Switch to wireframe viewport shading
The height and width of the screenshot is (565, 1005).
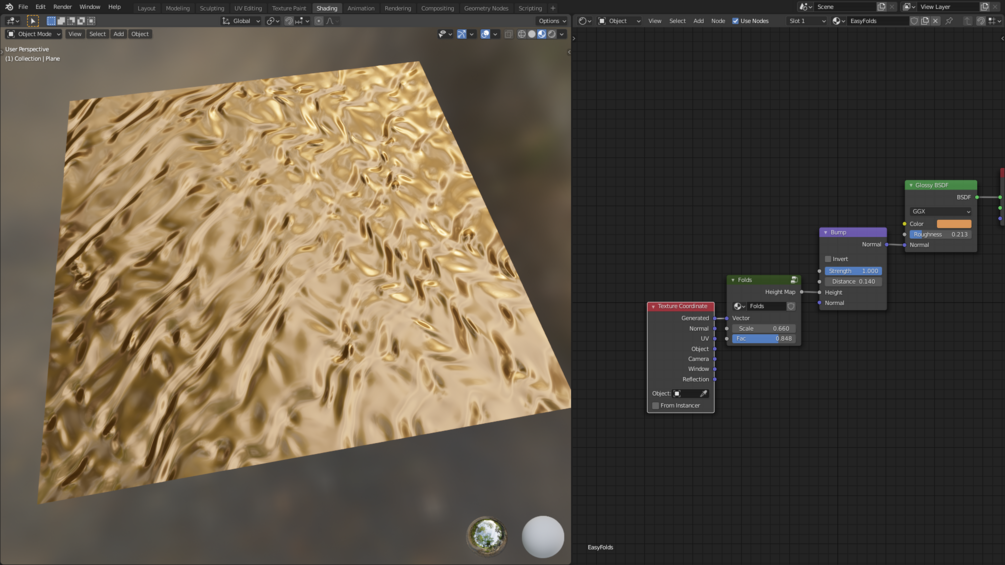coord(522,34)
